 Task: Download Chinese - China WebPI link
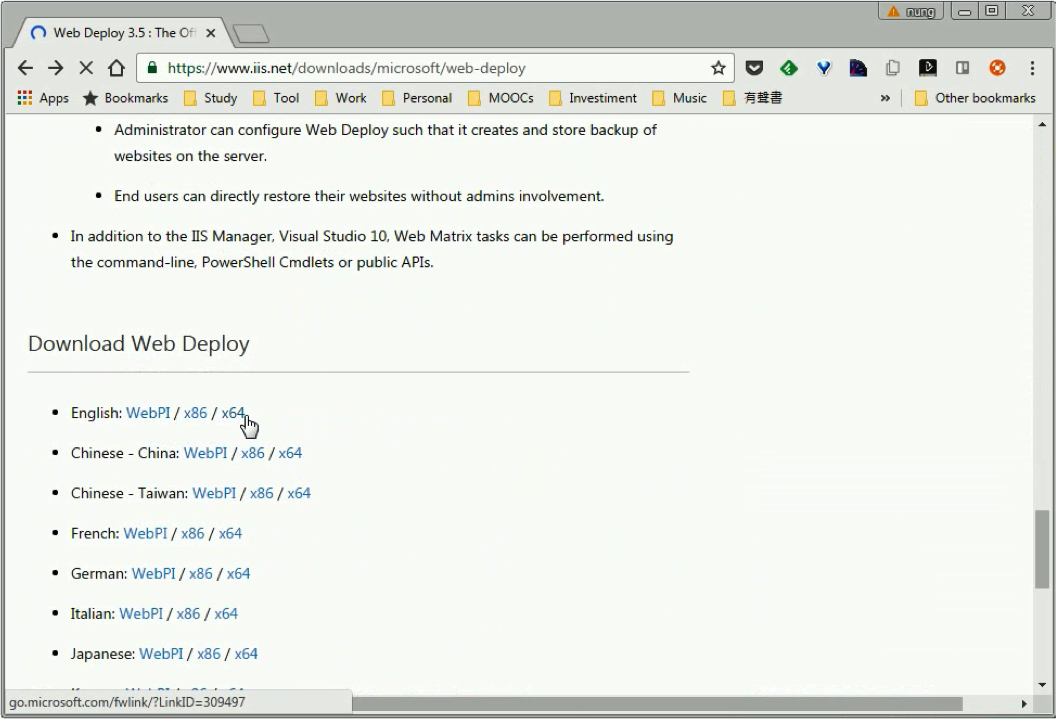pos(205,453)
